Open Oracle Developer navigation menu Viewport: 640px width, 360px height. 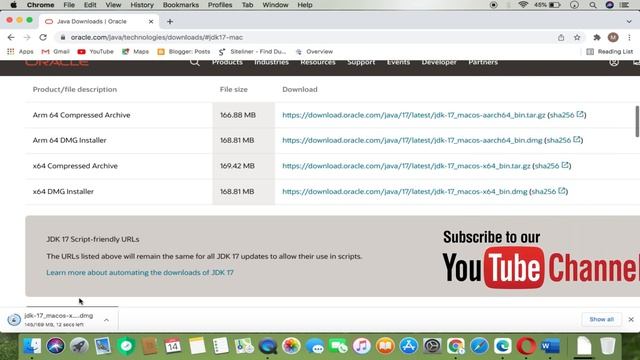439,62
